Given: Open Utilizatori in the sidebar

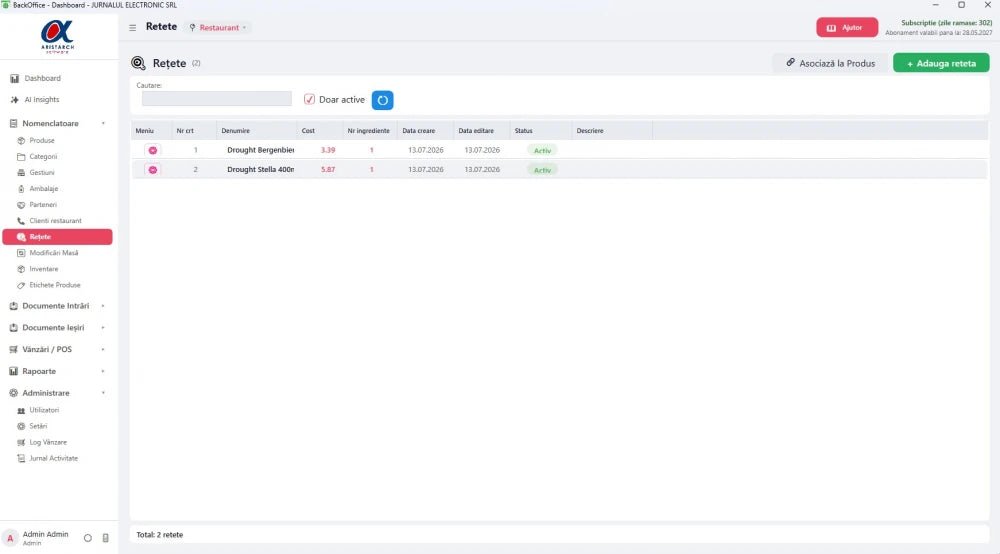Looking at the screenshot, I should [43, 410].
